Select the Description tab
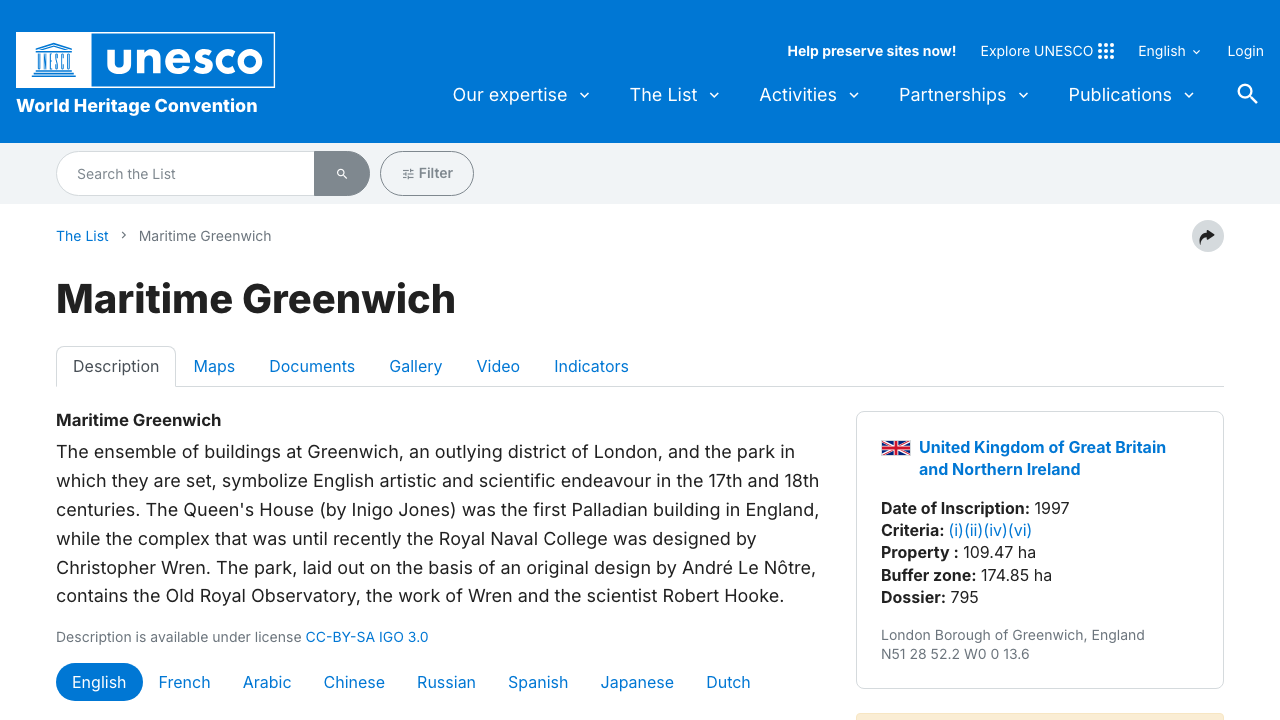Viewport: 1280px width, 720px height. pyautogui.click(x=116, y=366)
